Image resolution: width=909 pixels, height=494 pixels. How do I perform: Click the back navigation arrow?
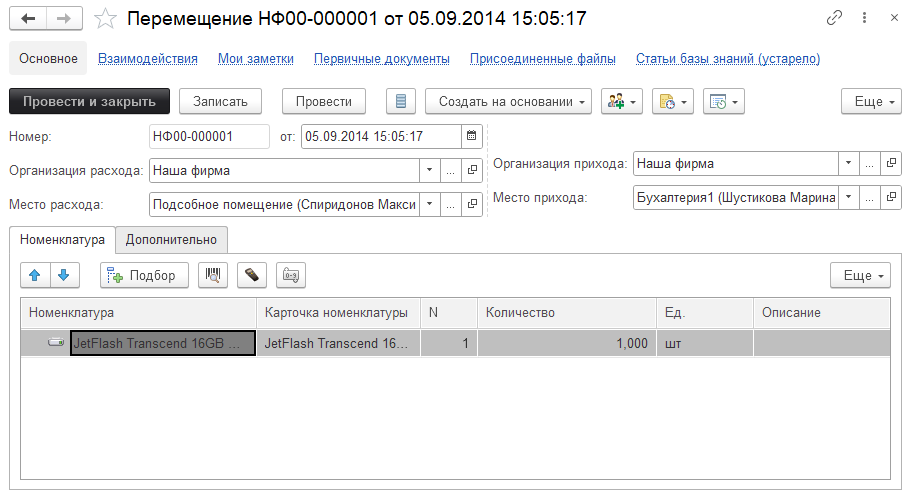tap(28, 19)
